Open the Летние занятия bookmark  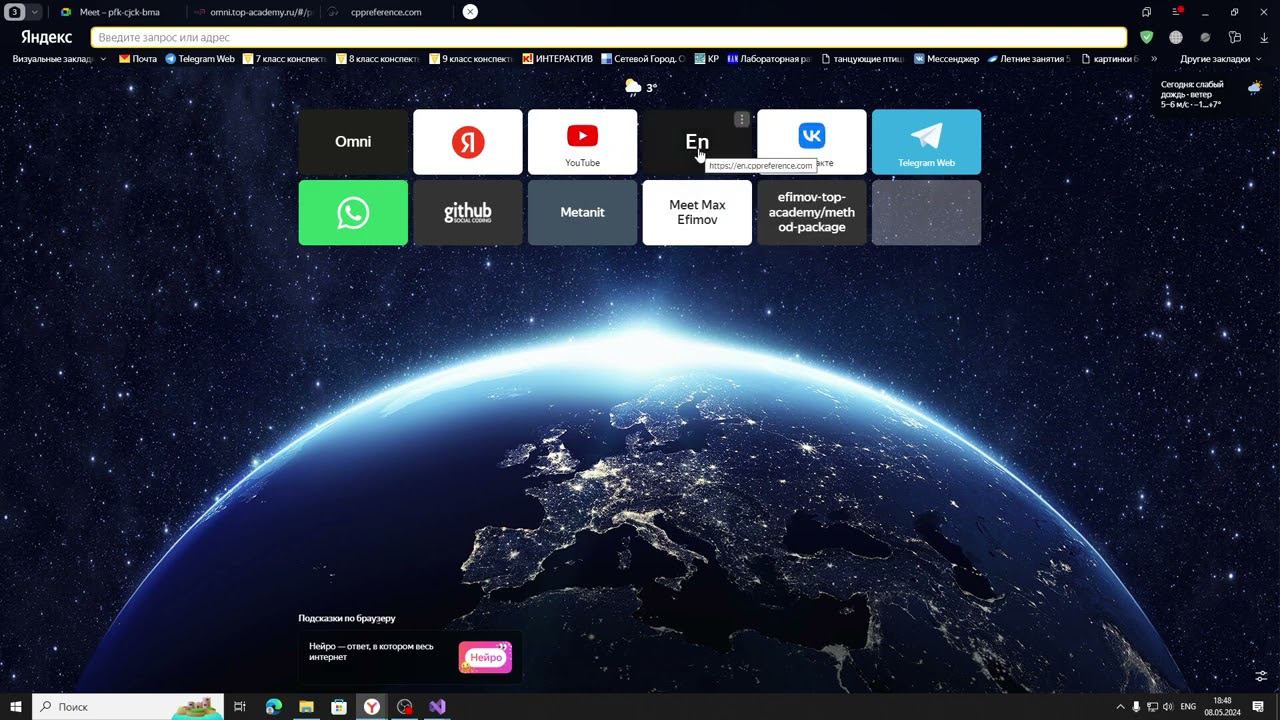[x=1028, y=59]
